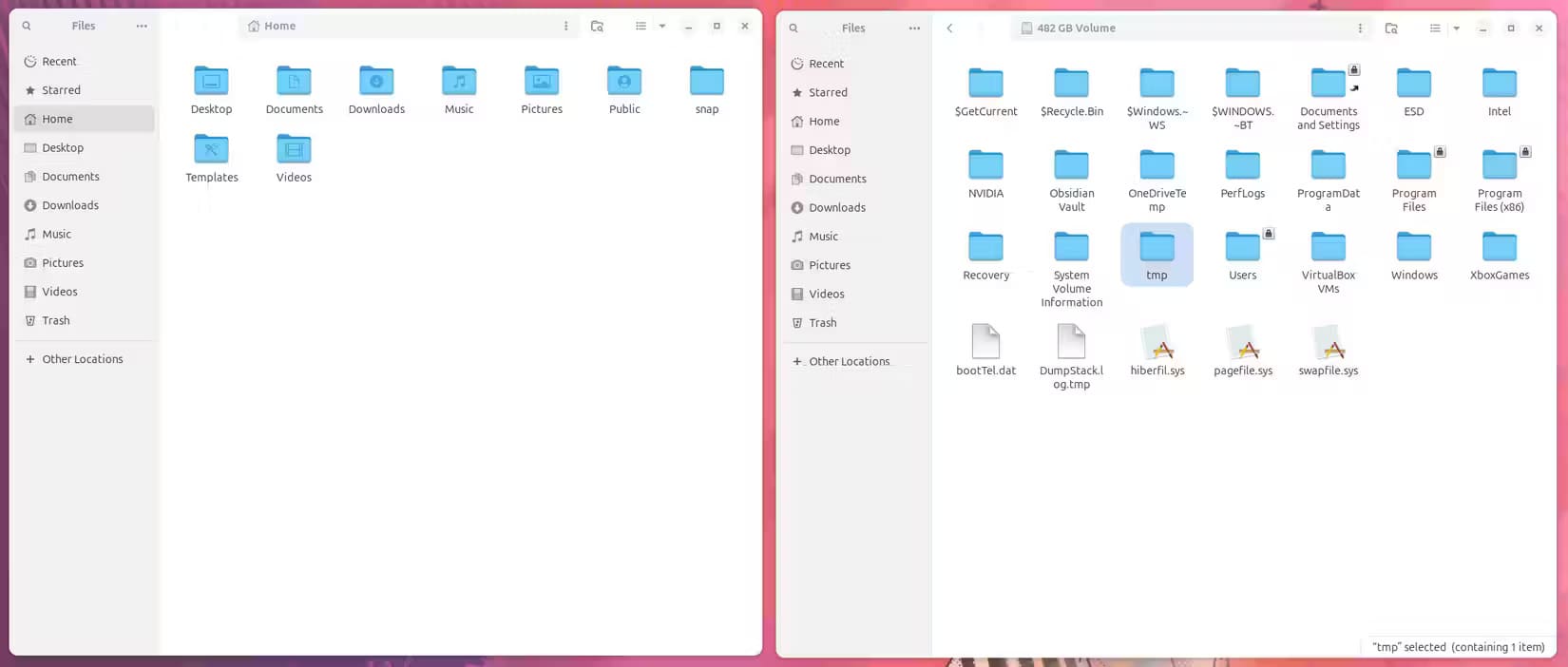Image resolution: width=1568 pixels, height=667 pixels.
Task: Select the Templates folder
Action: tap(211, 159)
